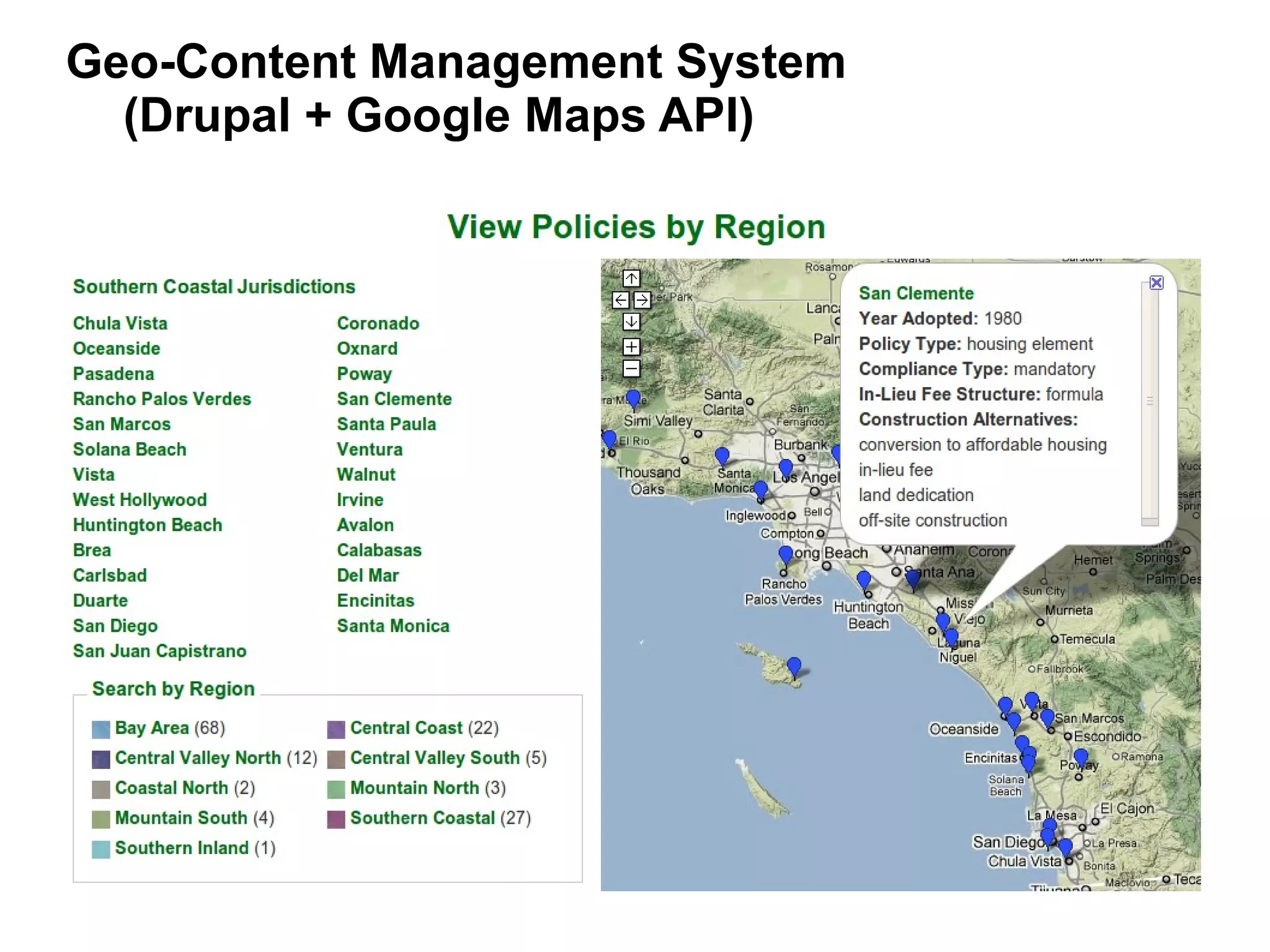This screenshot has height=952, width=1270.
Task: Pan the map up with the arrow
Action: pyautogui.click(x=631, y=278)
